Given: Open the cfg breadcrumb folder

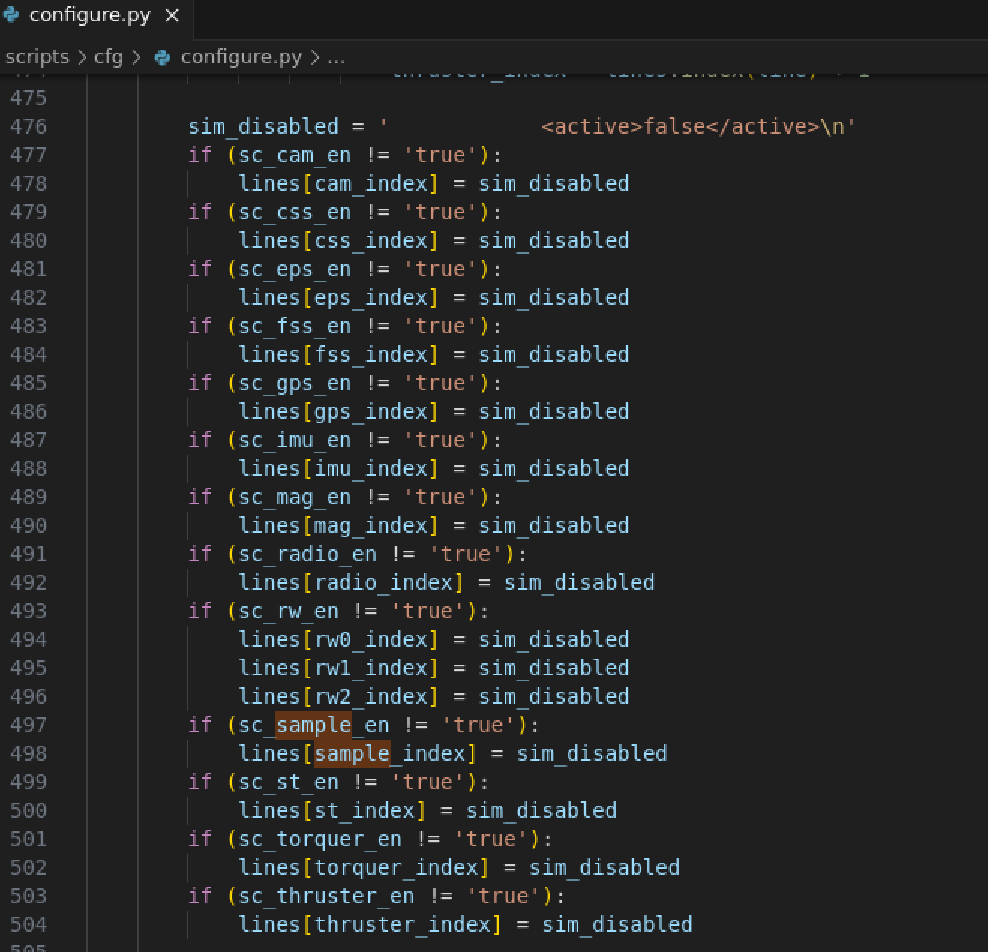Looking at the screenshot, I should coord(108,57).
